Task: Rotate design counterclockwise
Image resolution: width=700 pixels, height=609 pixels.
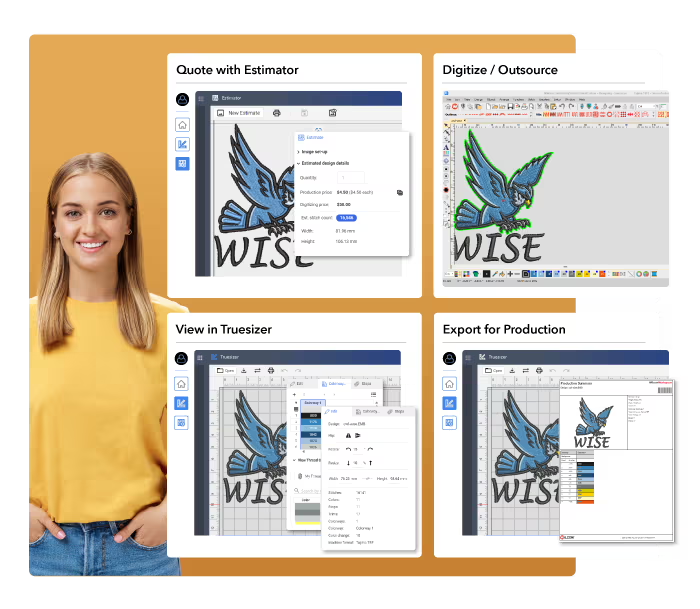Action: pyautogui.click(x=348, y=449)
